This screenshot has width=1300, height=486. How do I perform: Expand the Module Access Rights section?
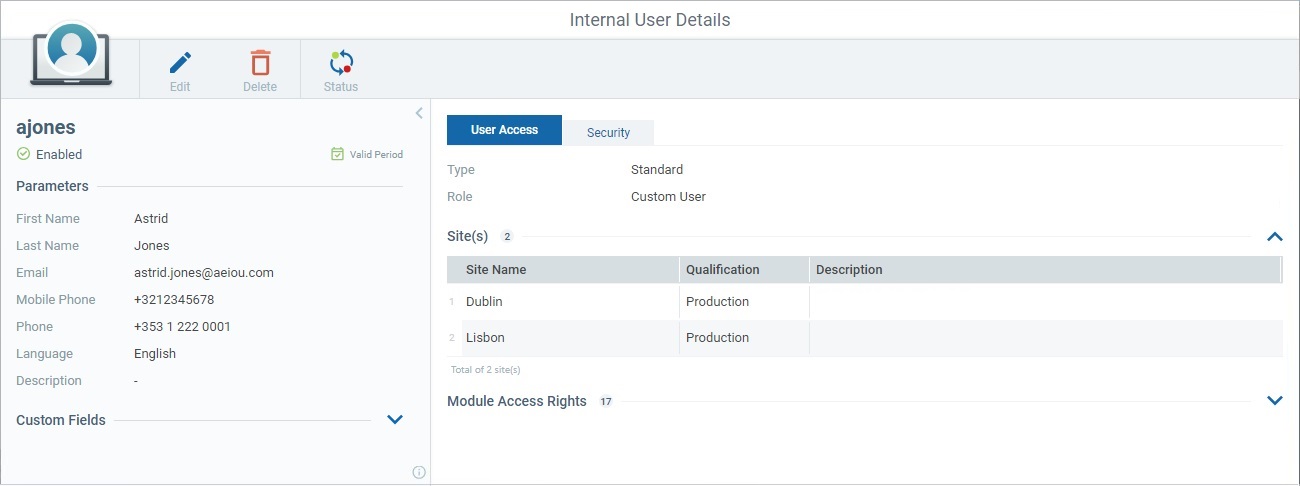click(x=1274, y=401)
